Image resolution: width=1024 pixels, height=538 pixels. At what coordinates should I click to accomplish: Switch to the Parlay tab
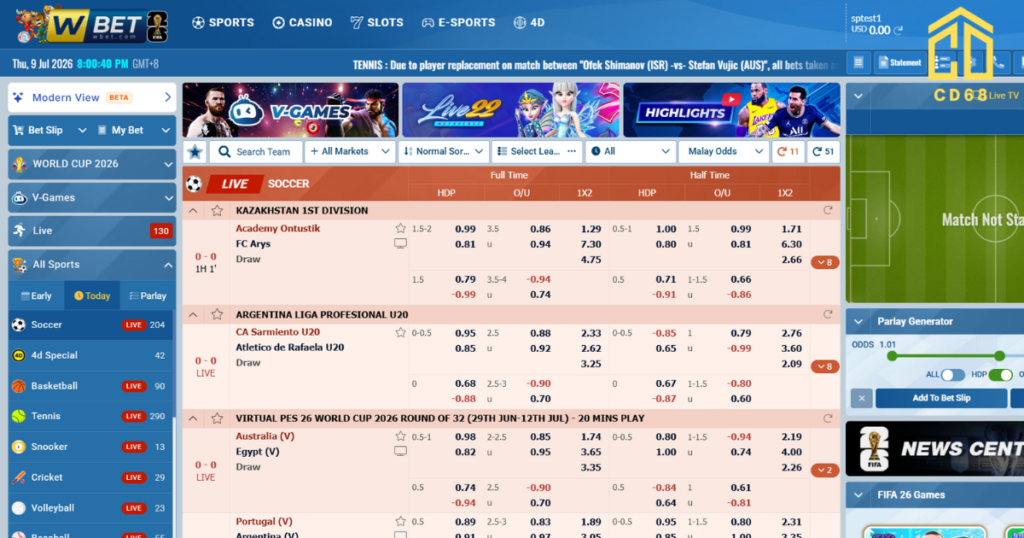[x=148, y=296]
